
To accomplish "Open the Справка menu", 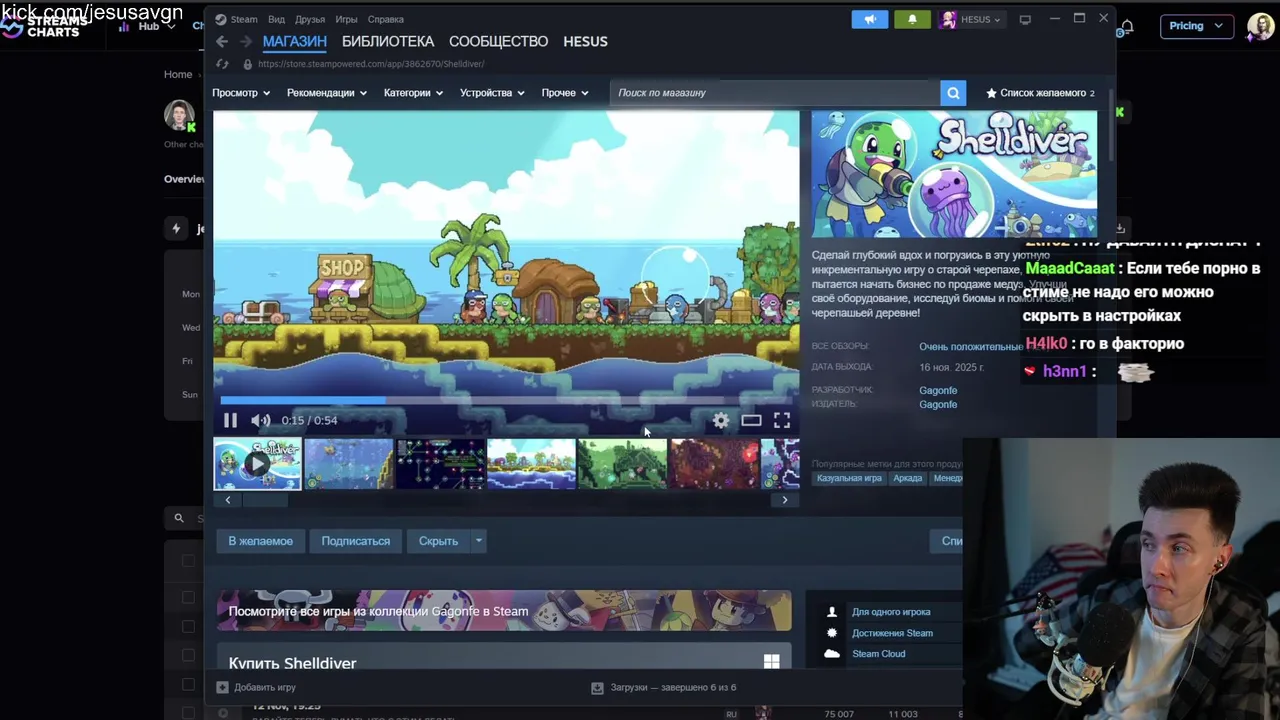I will (x=386, y=19).
